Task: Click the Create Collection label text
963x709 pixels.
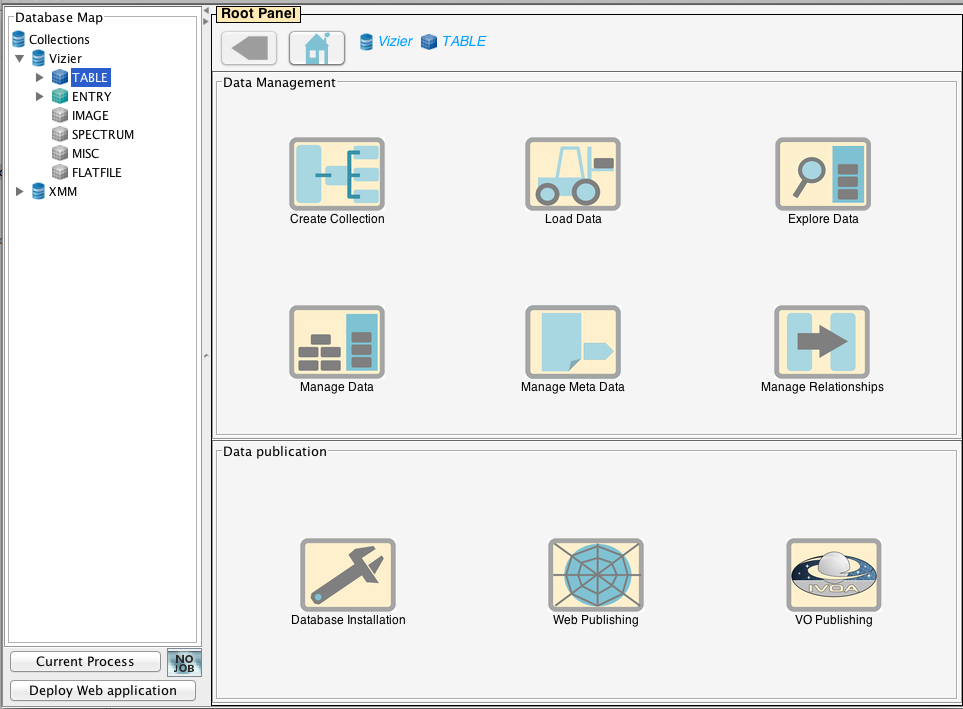Action: click(x=337, y=219)
